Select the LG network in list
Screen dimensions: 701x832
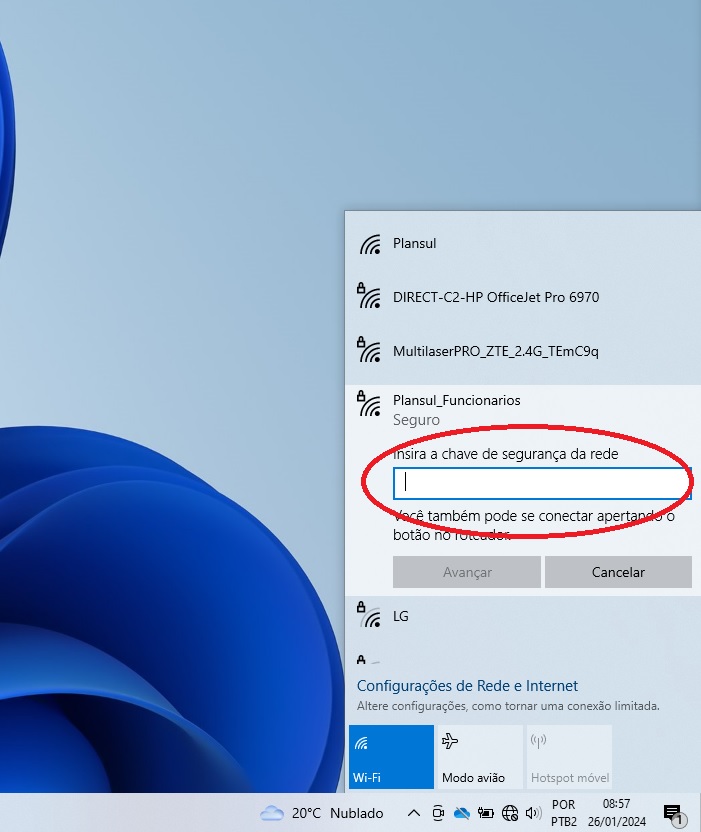click(x=521, y=616)
